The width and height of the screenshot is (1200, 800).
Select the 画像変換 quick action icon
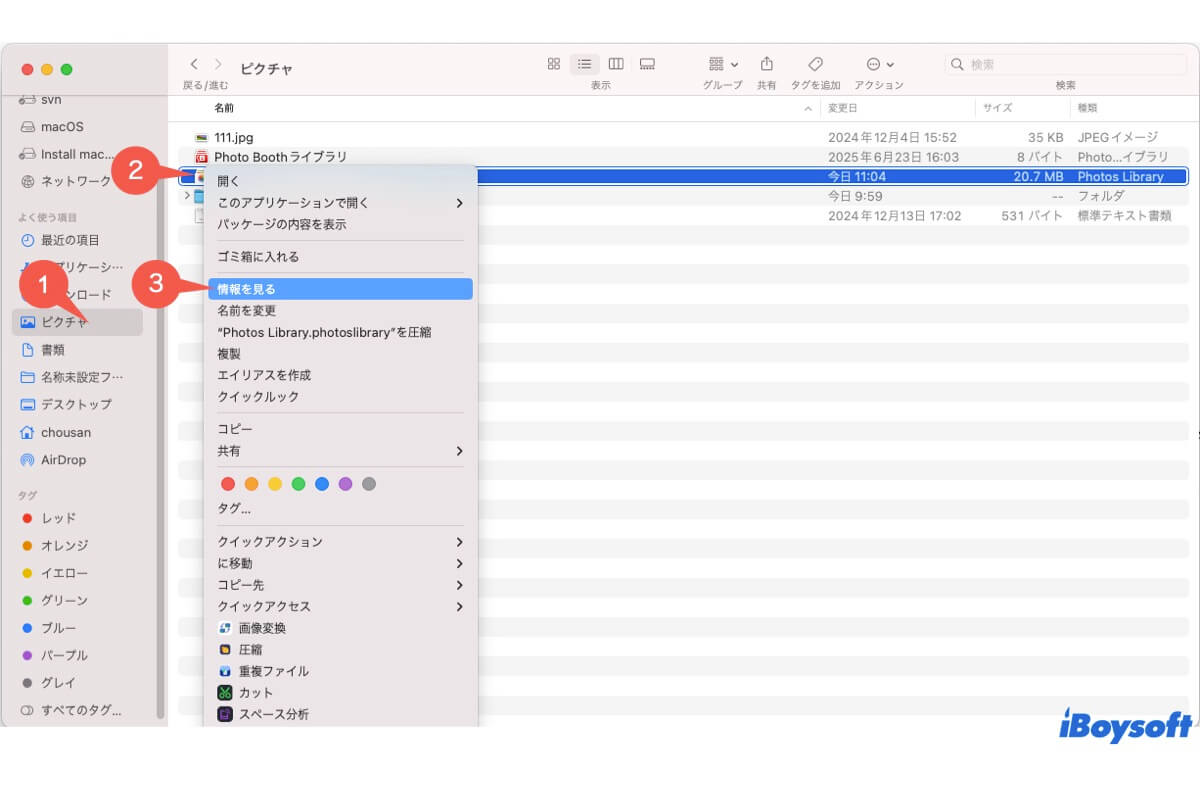pyautogui.click(x=226, y=628)
